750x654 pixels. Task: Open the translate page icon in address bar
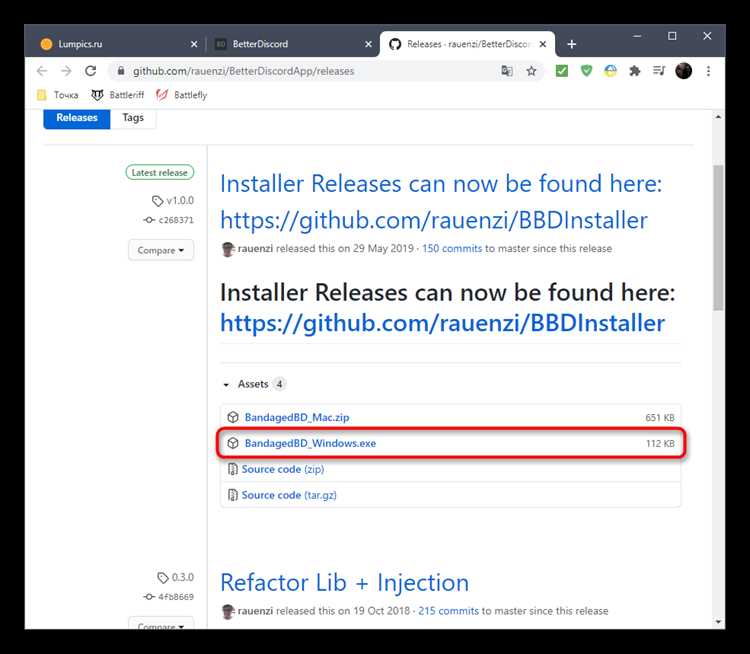point(507,71)
